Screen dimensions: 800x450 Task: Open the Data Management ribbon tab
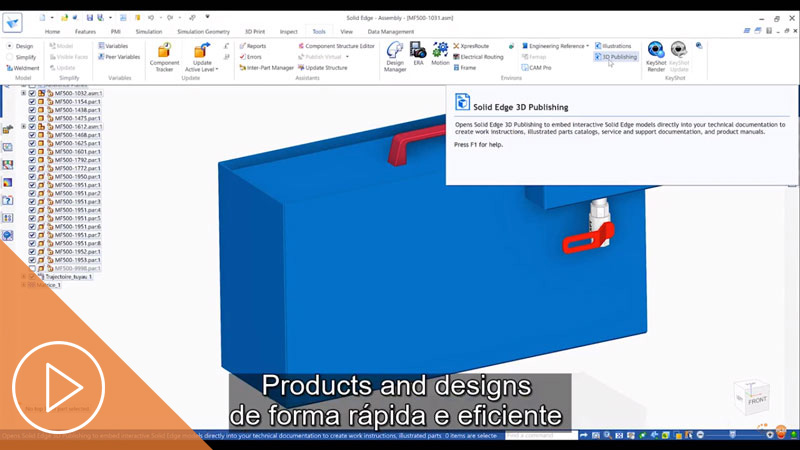(391, 32)
